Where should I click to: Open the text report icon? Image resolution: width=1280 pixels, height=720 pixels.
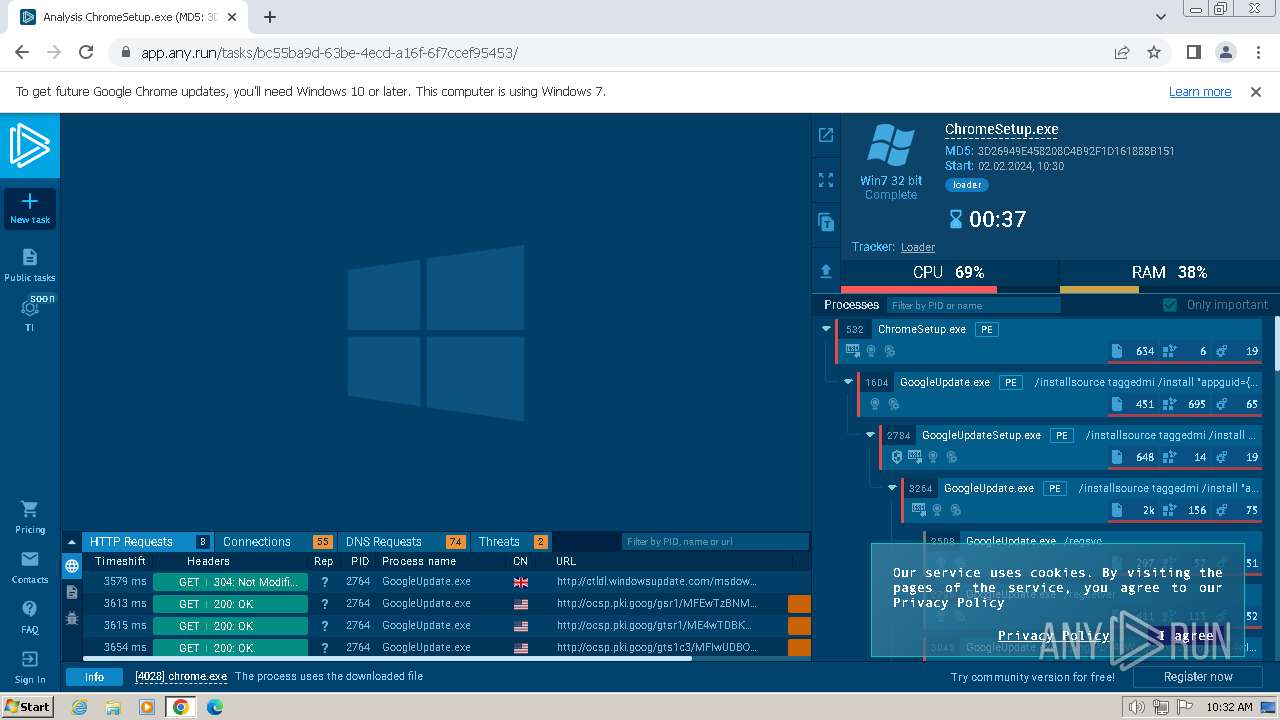pos(826,222)
